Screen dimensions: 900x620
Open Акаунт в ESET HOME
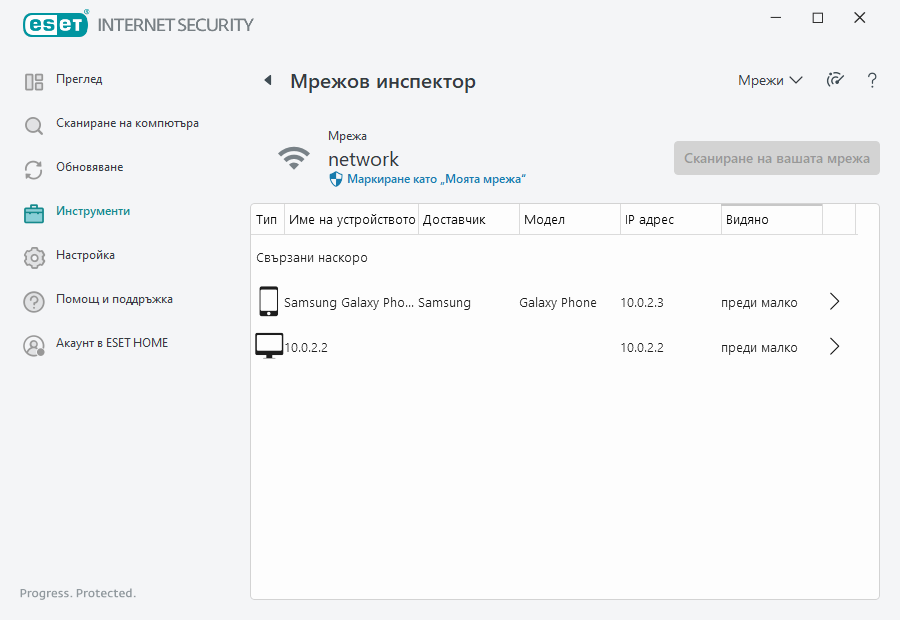coord(112,344)
